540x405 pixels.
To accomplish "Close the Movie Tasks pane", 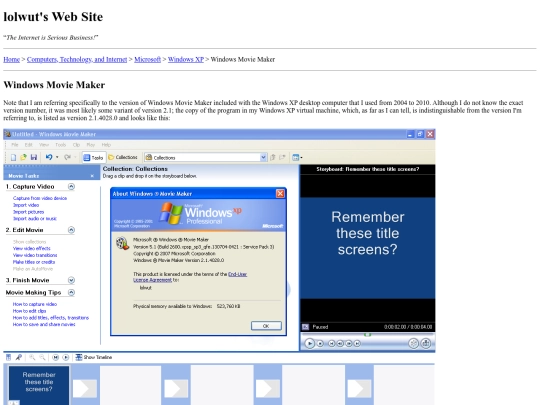I will (92, 176).
